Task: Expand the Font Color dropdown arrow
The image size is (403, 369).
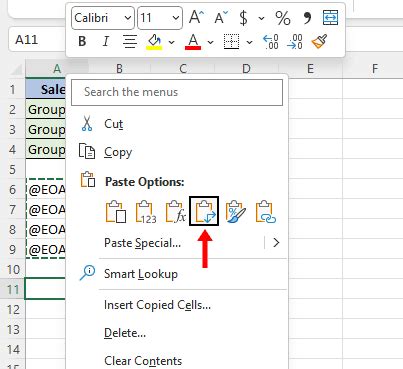Action: pyautogui.click(x=210, y=42)
